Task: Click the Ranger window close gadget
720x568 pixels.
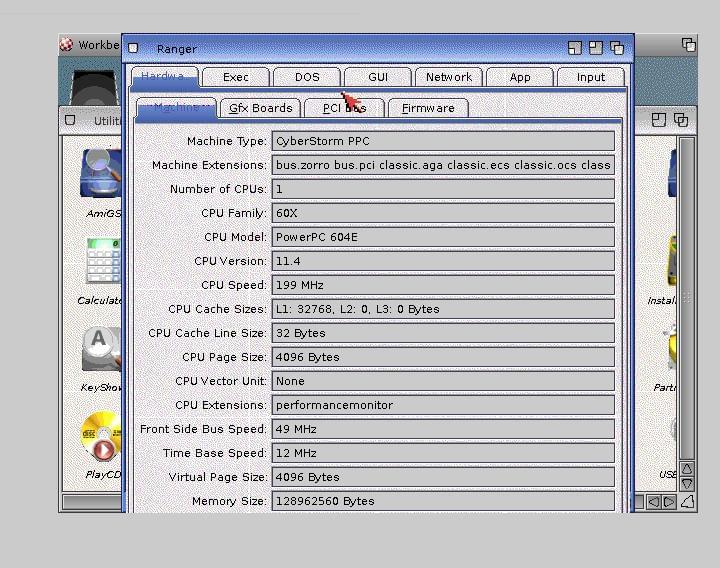Action: coord(133,48)
